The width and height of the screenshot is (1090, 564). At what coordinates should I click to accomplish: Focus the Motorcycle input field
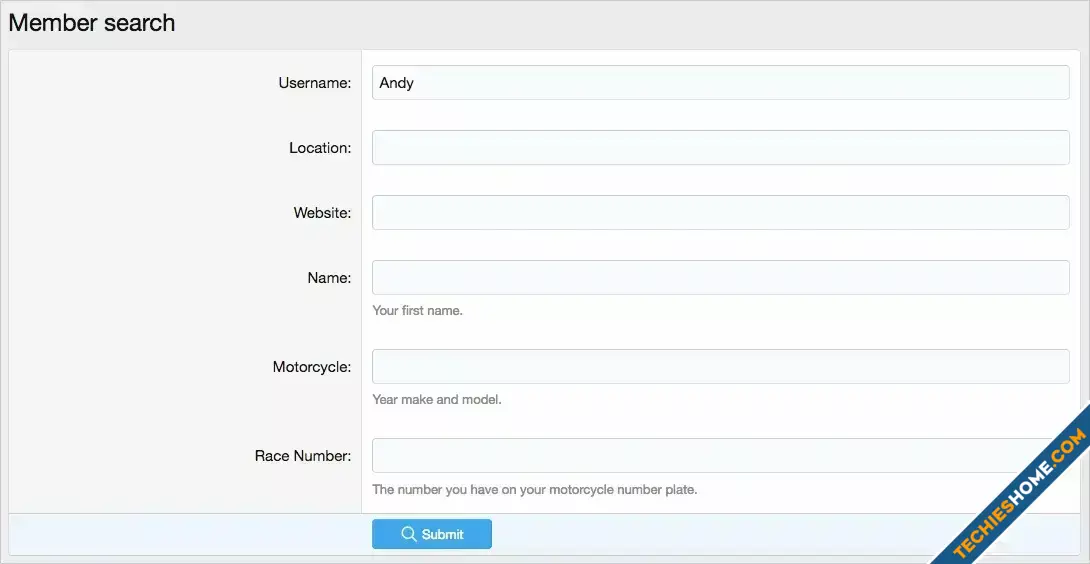click(x=720, y=367)
